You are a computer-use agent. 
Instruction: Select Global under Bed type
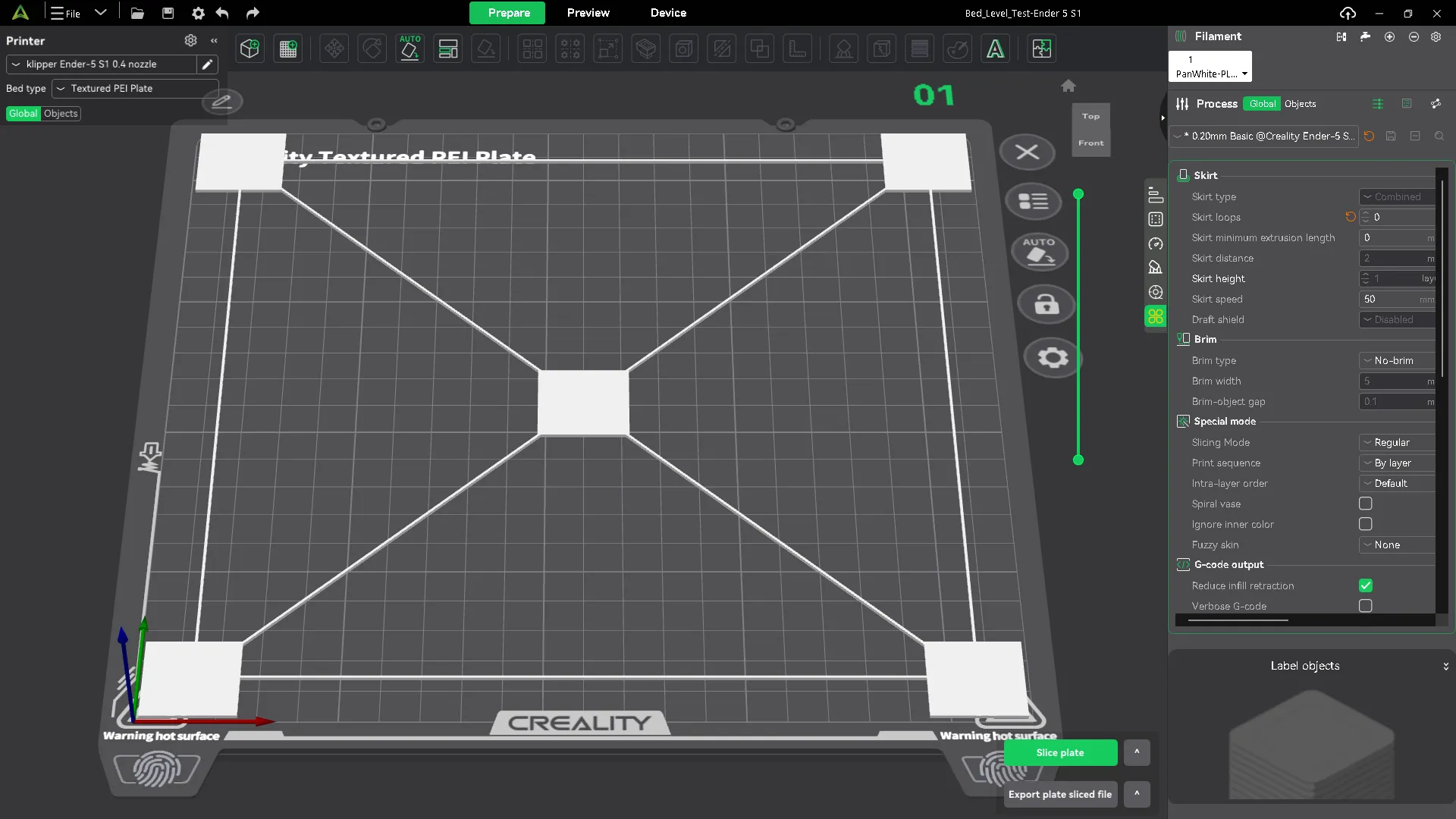[24, 114]
